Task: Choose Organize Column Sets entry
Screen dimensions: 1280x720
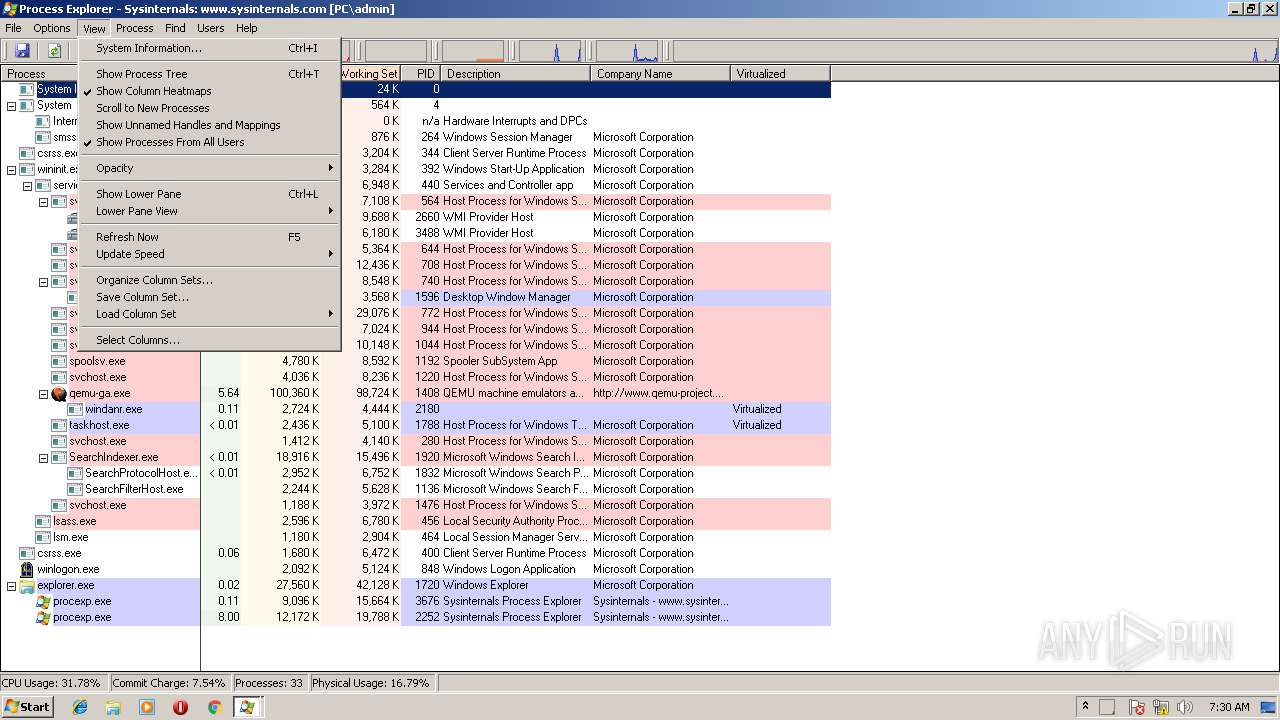Action: click(209, 280)
